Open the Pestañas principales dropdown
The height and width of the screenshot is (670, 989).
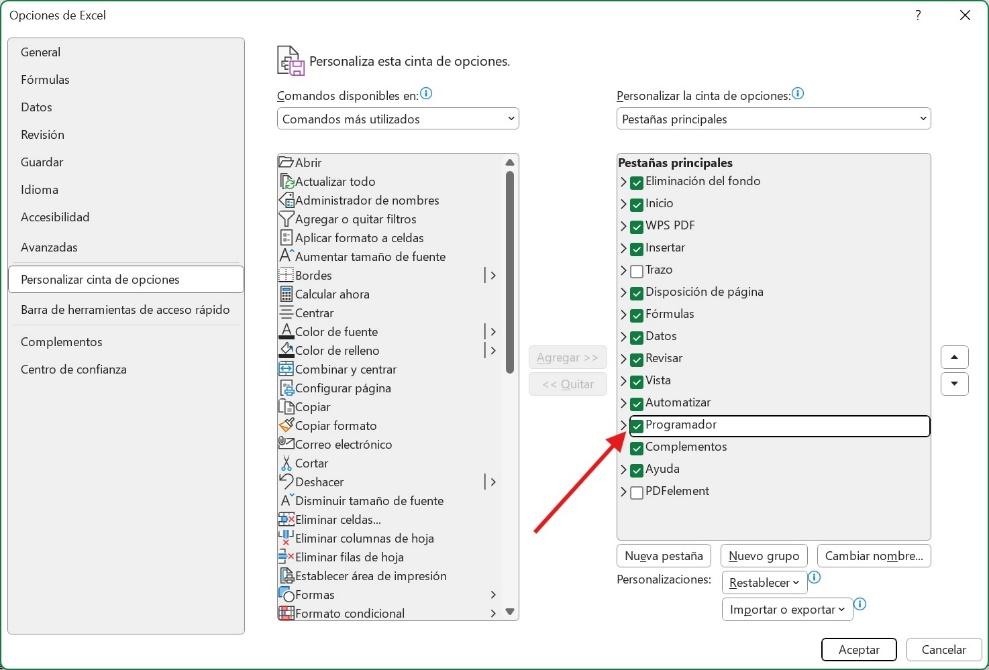pos(773,119)
